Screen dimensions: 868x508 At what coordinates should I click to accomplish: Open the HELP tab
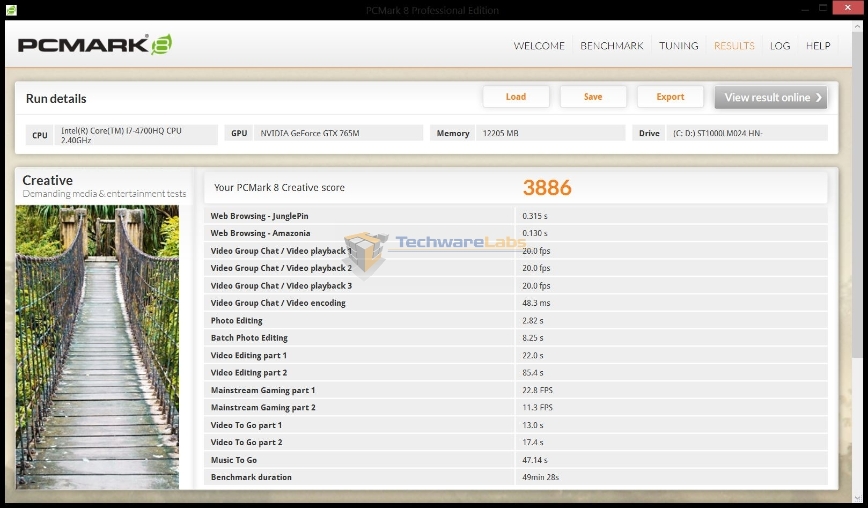pyautogui.click(x=818, y=46)
